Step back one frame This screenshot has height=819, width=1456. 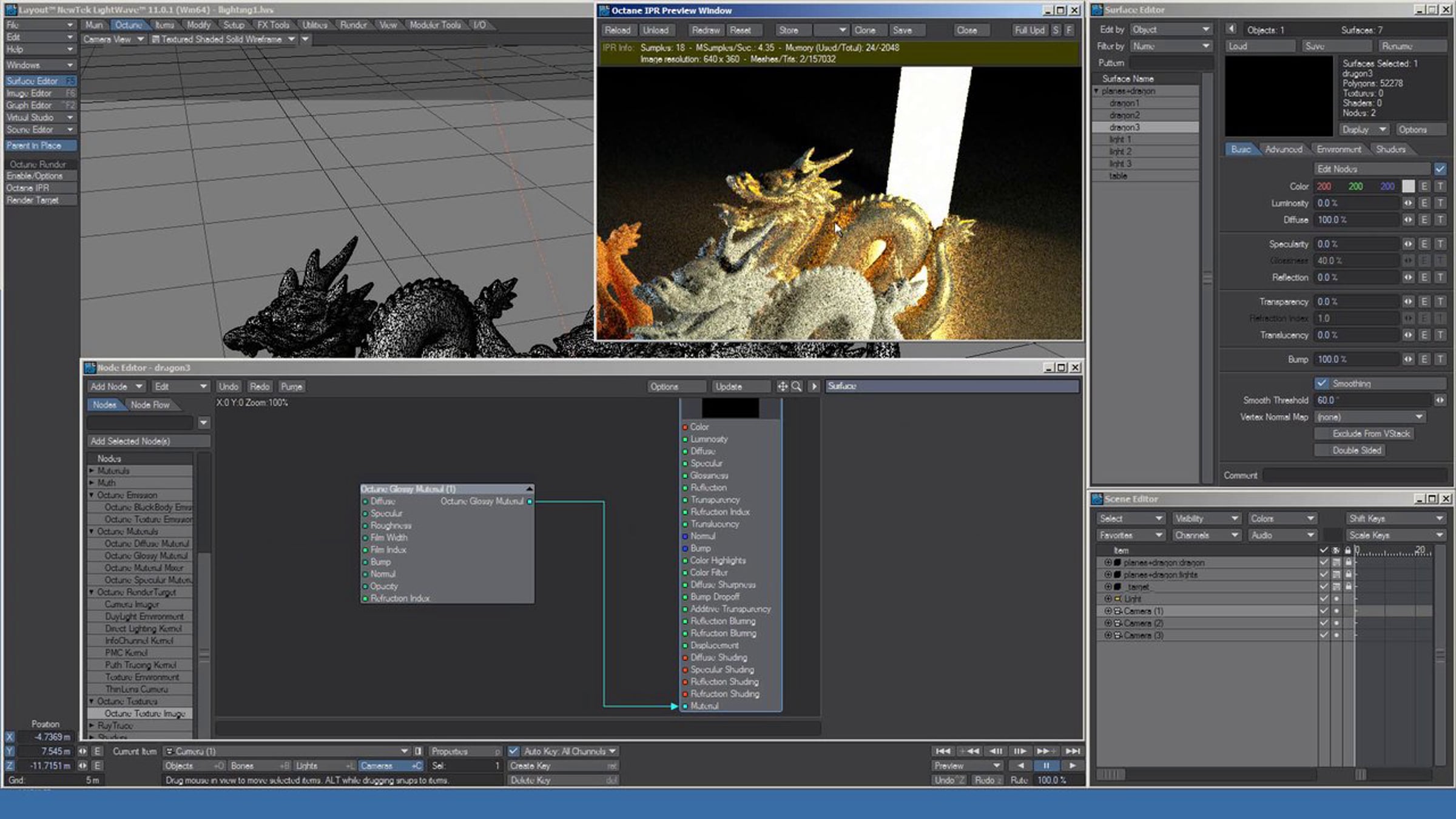(996, 751)
